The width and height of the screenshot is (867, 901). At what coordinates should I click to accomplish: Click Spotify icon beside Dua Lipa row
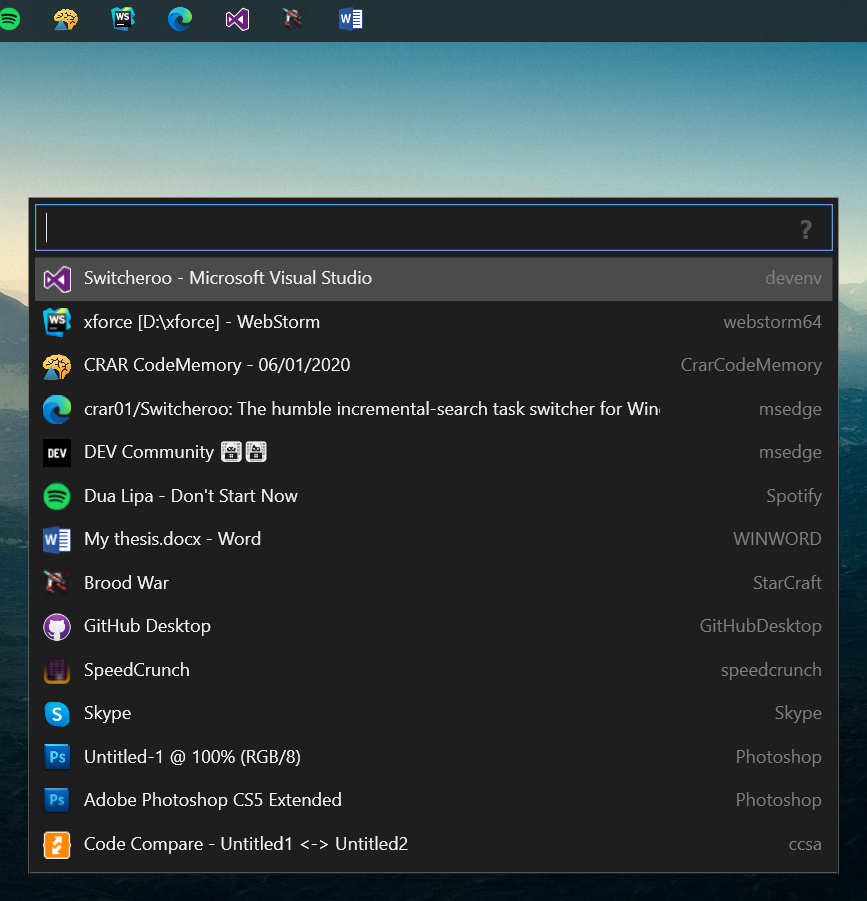click(x=57, y=496)
